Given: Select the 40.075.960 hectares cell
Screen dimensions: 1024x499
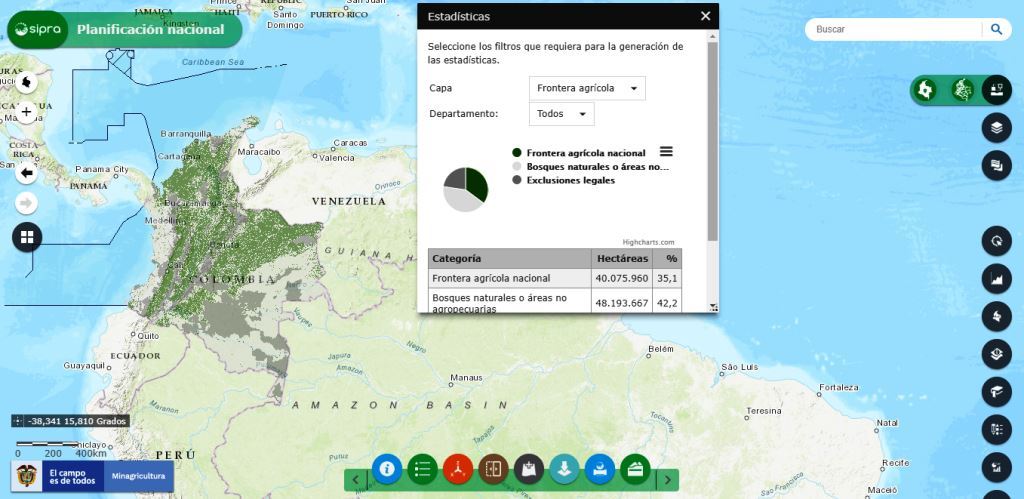Looking at the screenshot, I should click(622, 278).
